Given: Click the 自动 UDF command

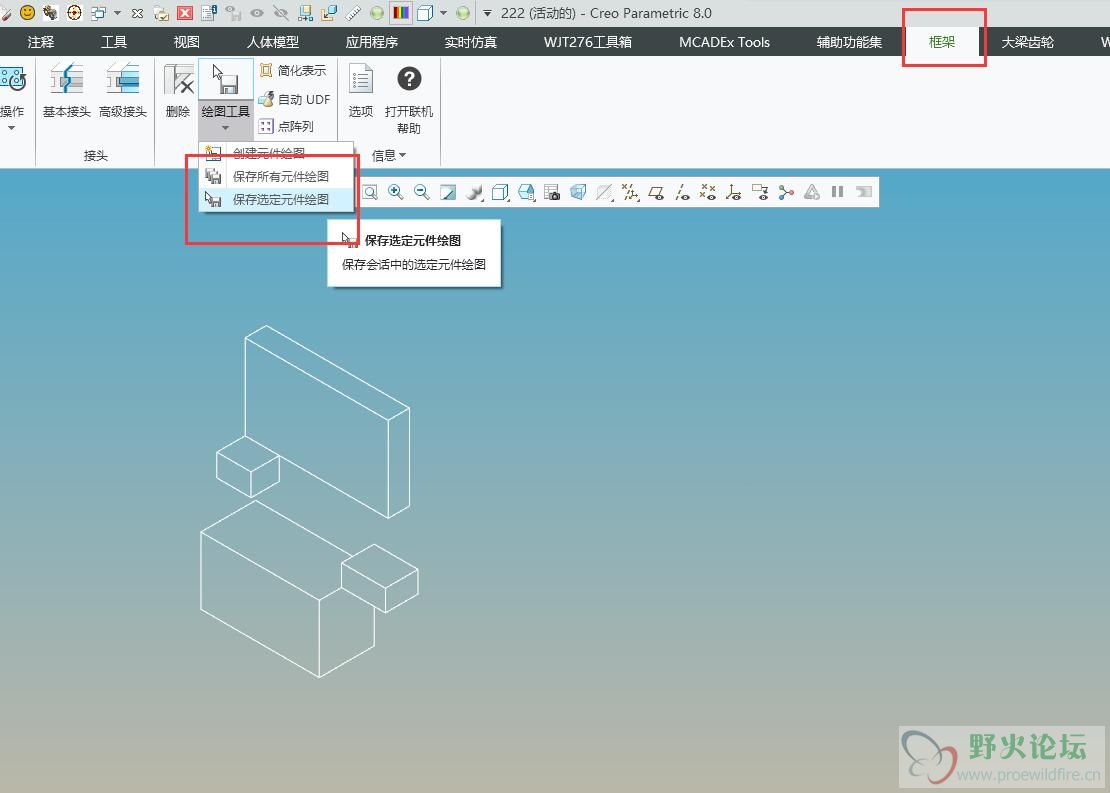Looking at the screenshot, I should click(x=294, y=99).
